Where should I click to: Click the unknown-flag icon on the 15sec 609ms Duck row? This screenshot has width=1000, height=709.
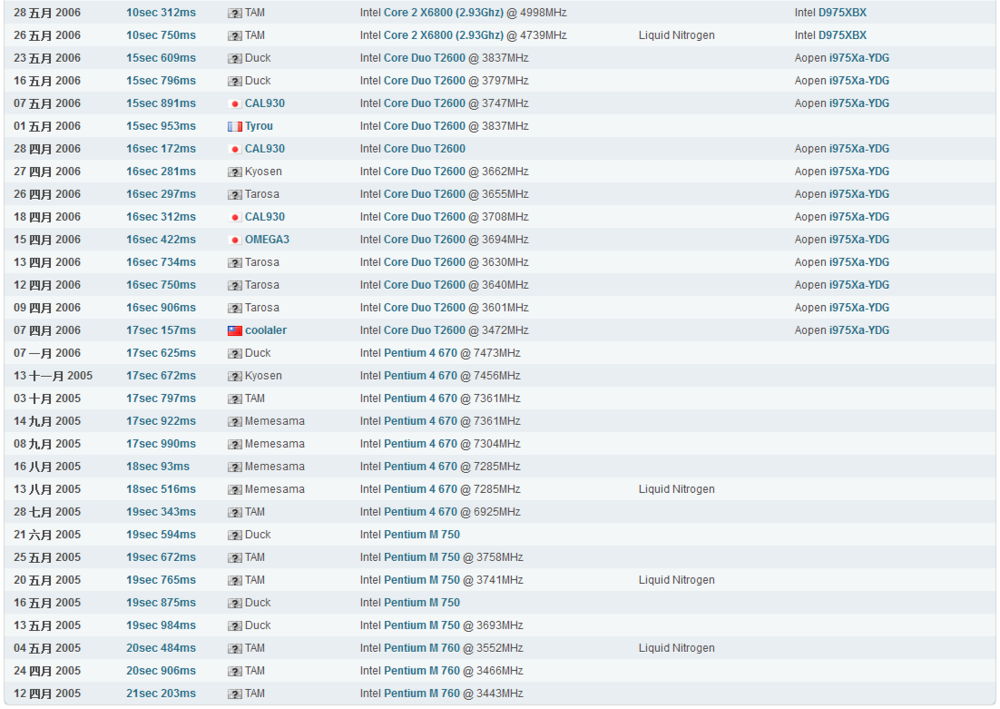(235, 58)
